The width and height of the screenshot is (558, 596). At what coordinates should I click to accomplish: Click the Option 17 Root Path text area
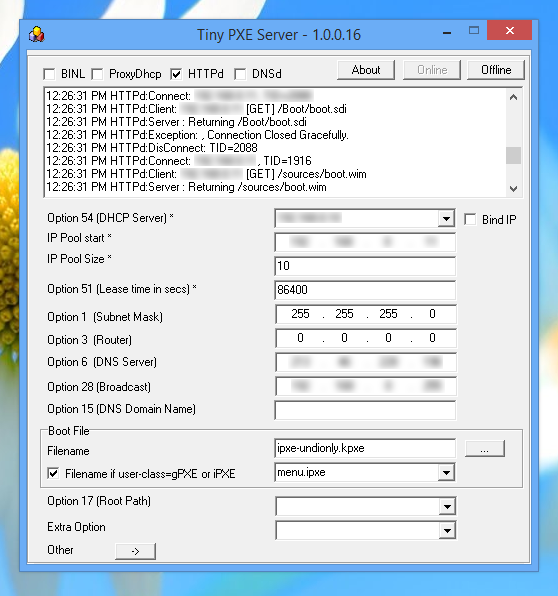(357, 506)
